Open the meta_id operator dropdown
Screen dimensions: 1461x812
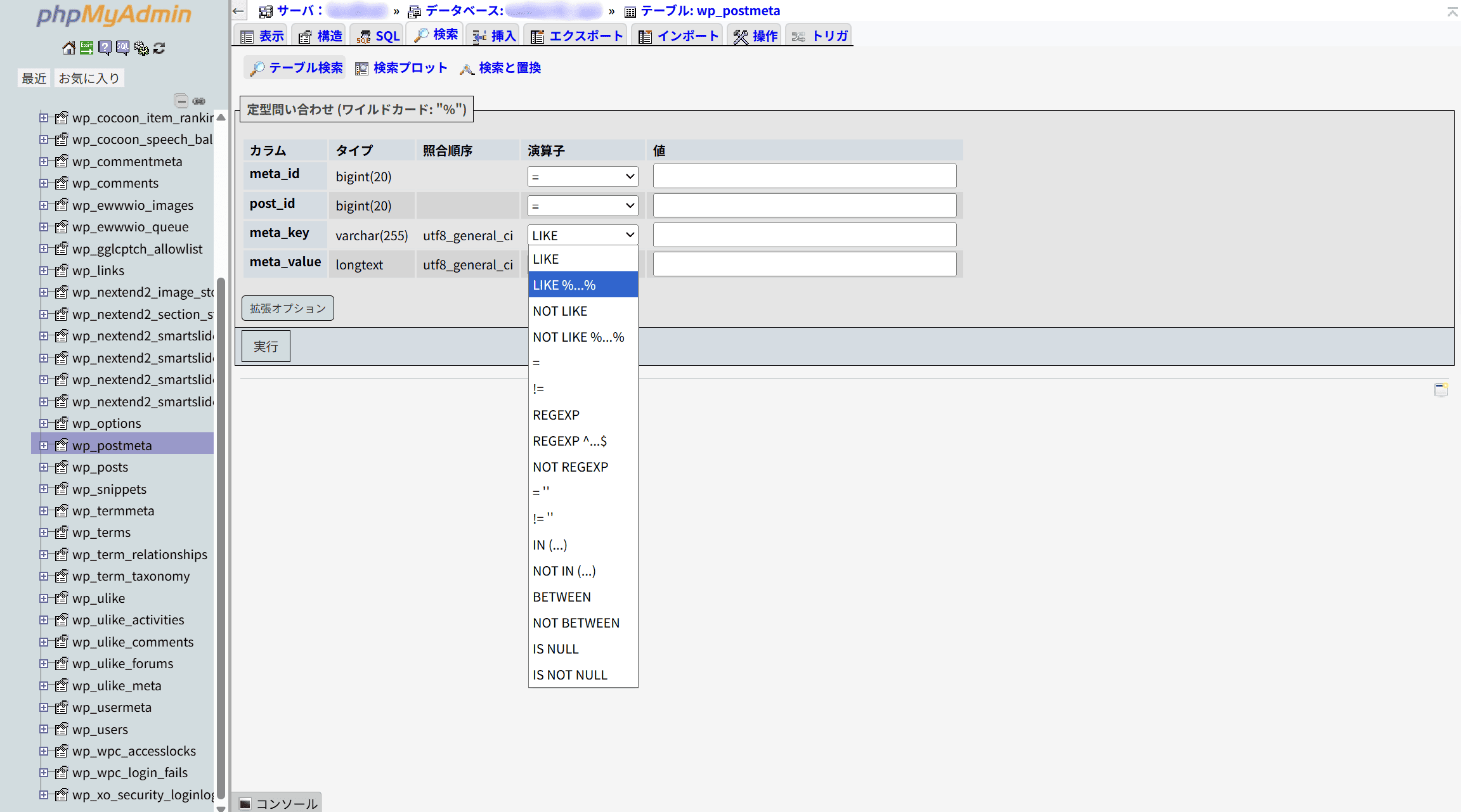582,176
